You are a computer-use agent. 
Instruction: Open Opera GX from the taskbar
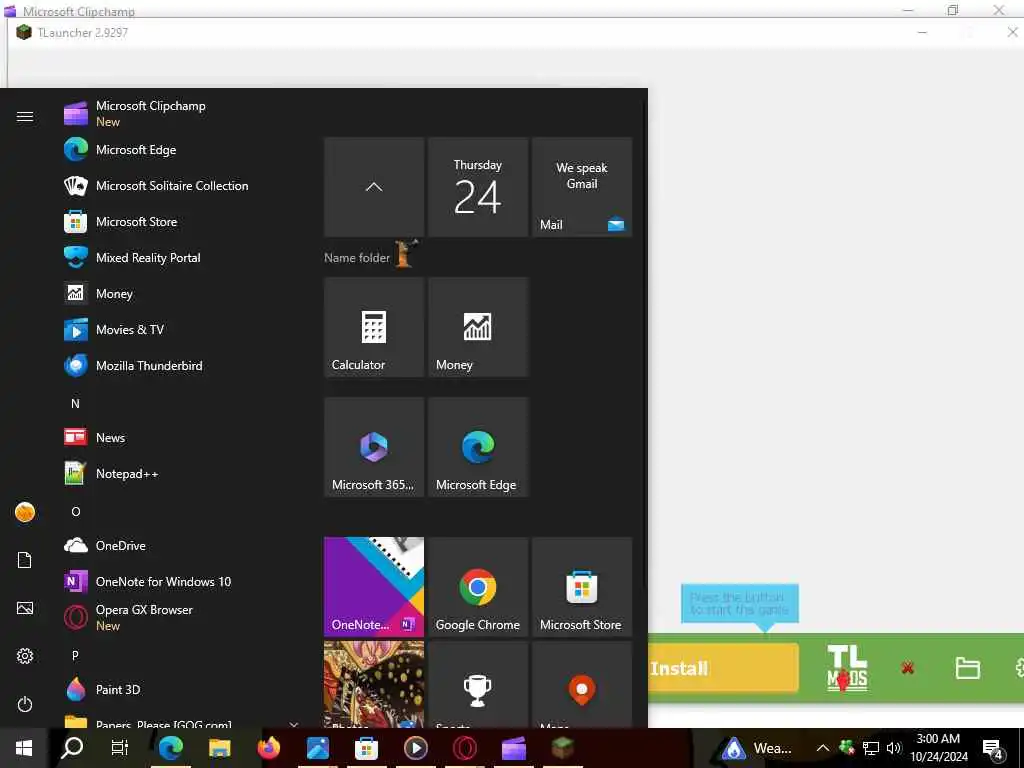click(x=464, y=748)
